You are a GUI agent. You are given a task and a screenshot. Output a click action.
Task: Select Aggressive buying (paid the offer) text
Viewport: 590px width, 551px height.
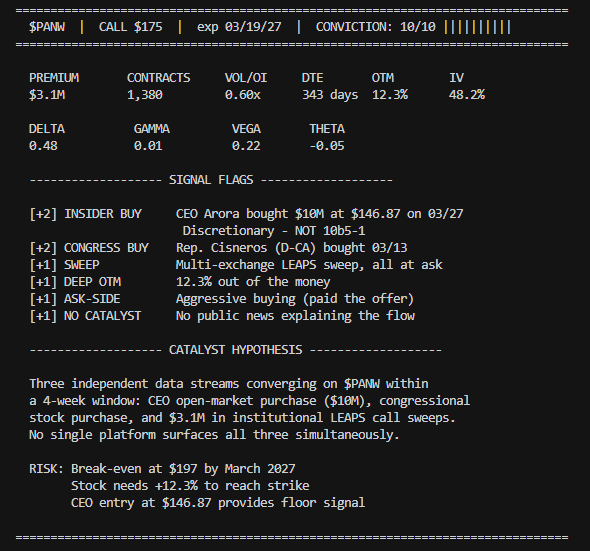[x=295, y=299]
